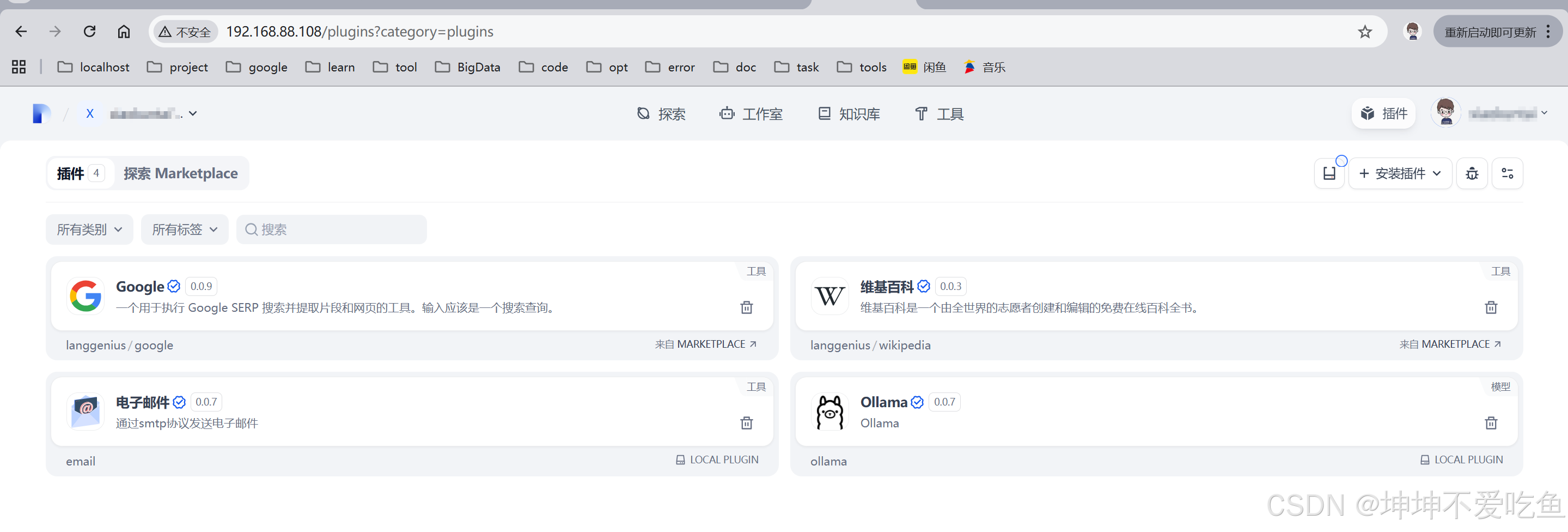The image size is (1568, 532).
Task: Open Google plugin 来自 MARKETPLACE link
Action: click(x=705, y=344)
